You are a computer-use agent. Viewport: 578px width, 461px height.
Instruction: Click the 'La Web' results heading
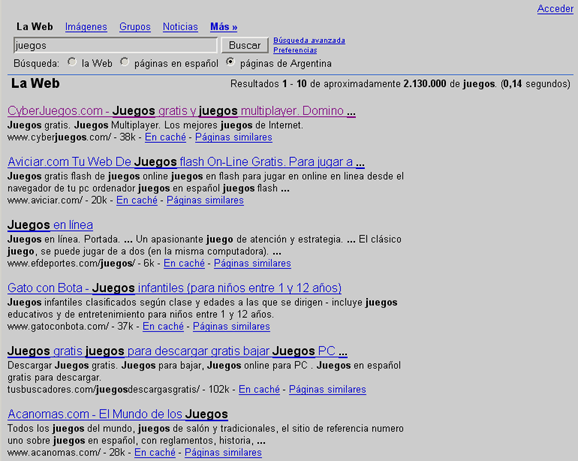click(x=35, y=83)
